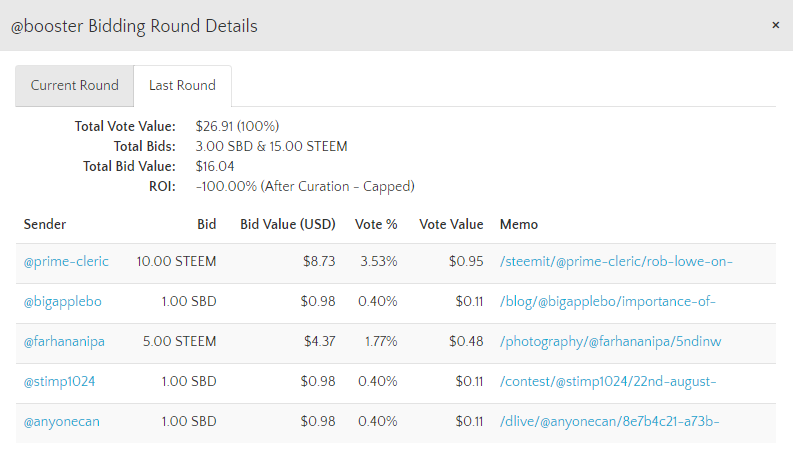Viewport: 793px width, 468px height.
Task: Select the ROI value -100.00% (After Curation - Capped)
Action: (305, 187)
